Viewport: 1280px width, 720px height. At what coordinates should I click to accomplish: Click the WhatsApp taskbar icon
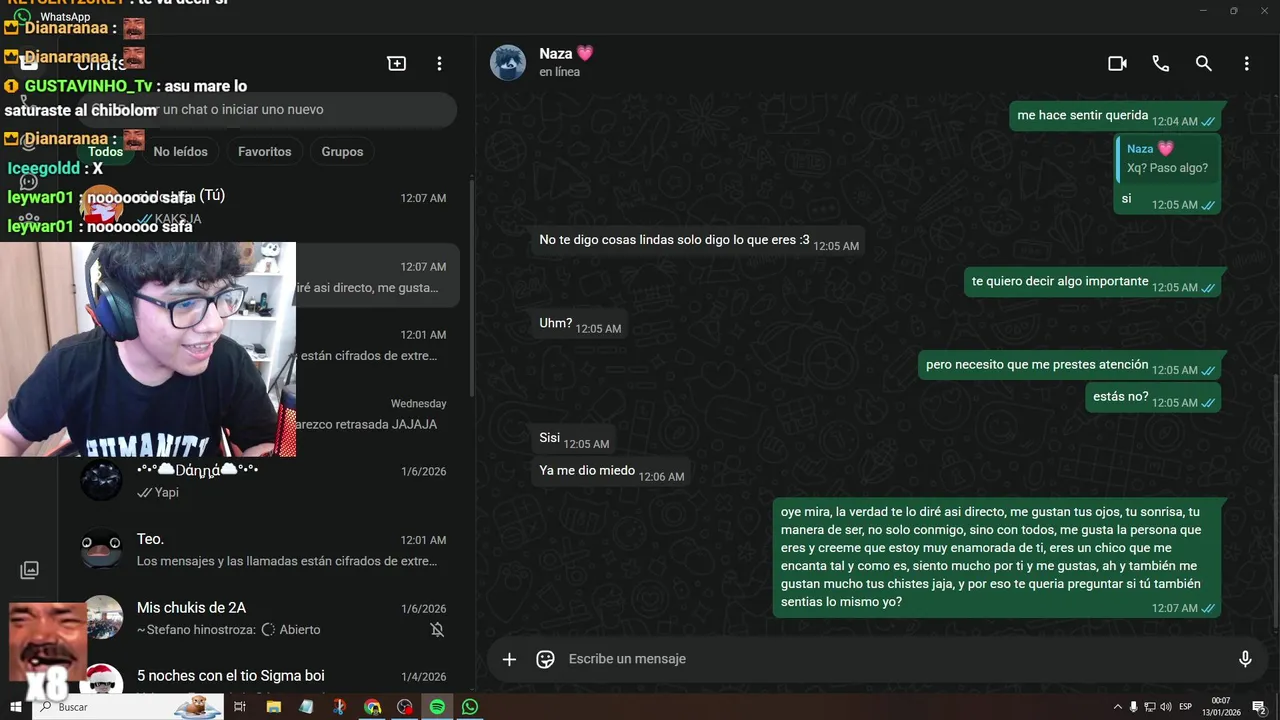(470, 707)
